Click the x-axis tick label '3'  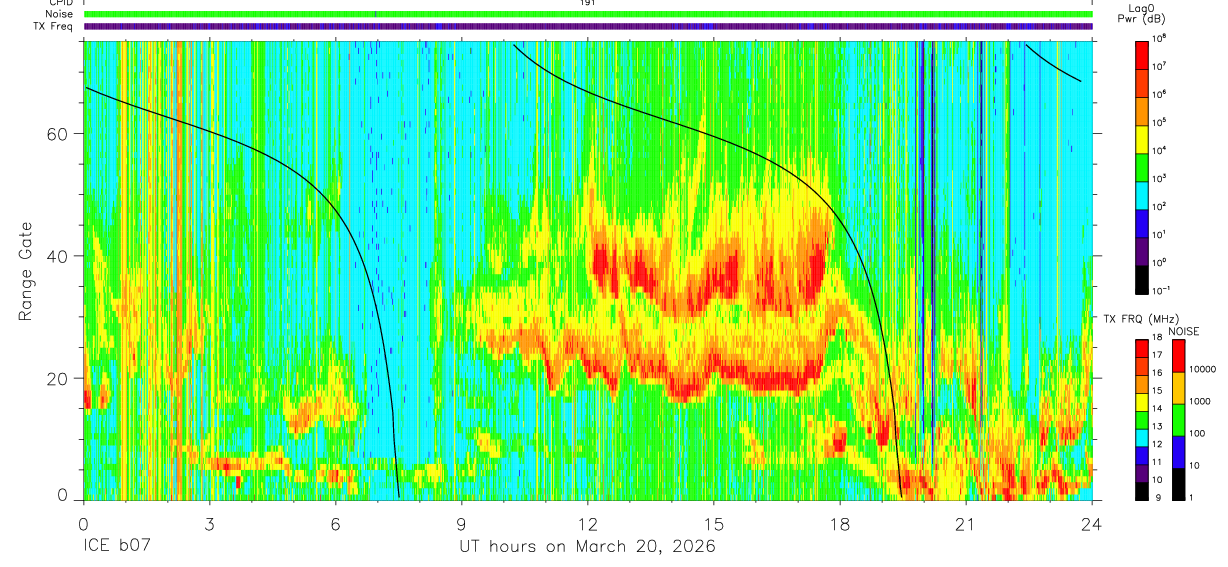pos(209,524)
